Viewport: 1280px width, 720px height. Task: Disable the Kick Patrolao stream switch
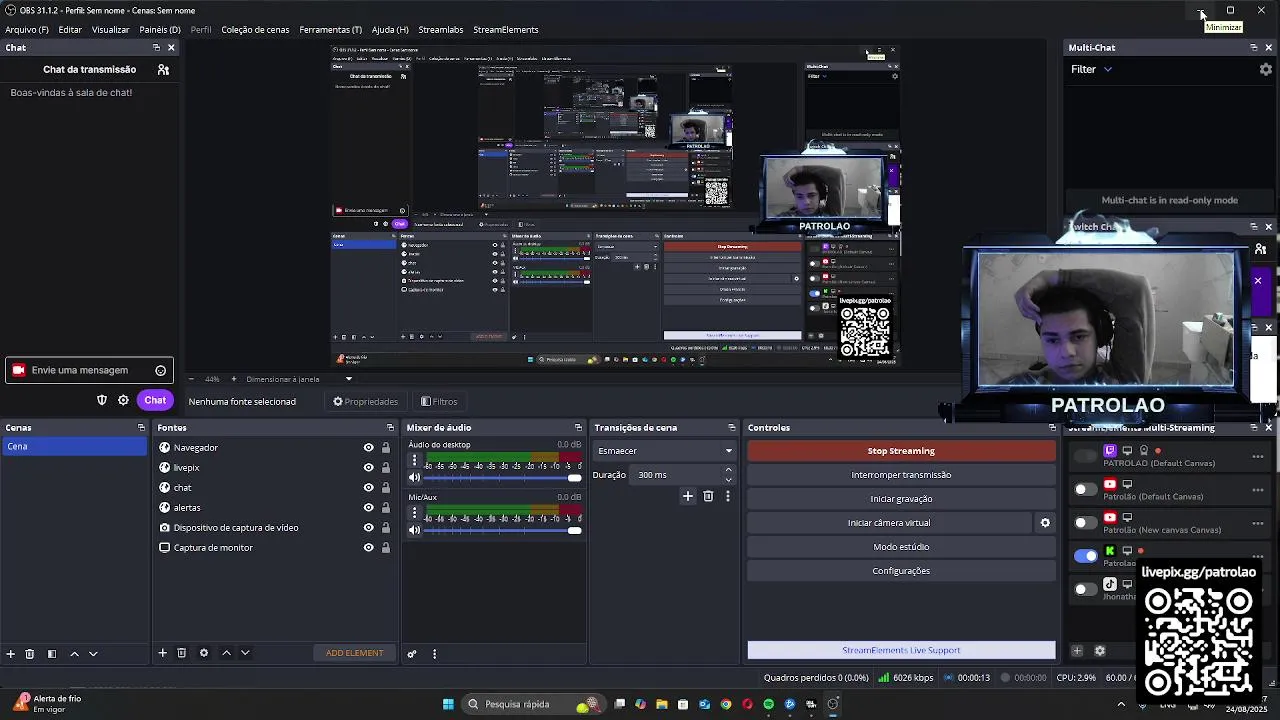point(1085,556)
